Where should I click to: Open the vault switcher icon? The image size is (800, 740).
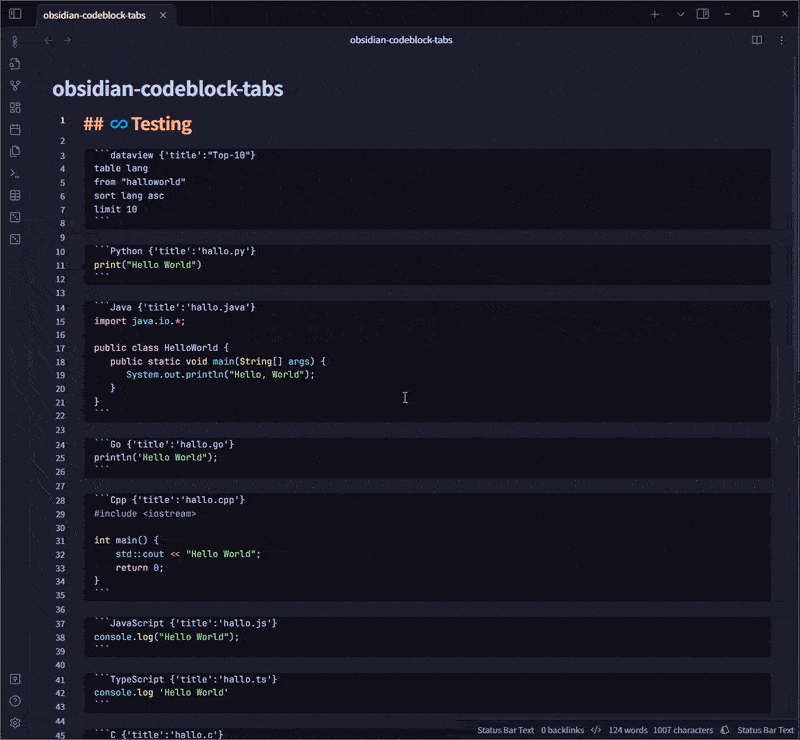15,679
